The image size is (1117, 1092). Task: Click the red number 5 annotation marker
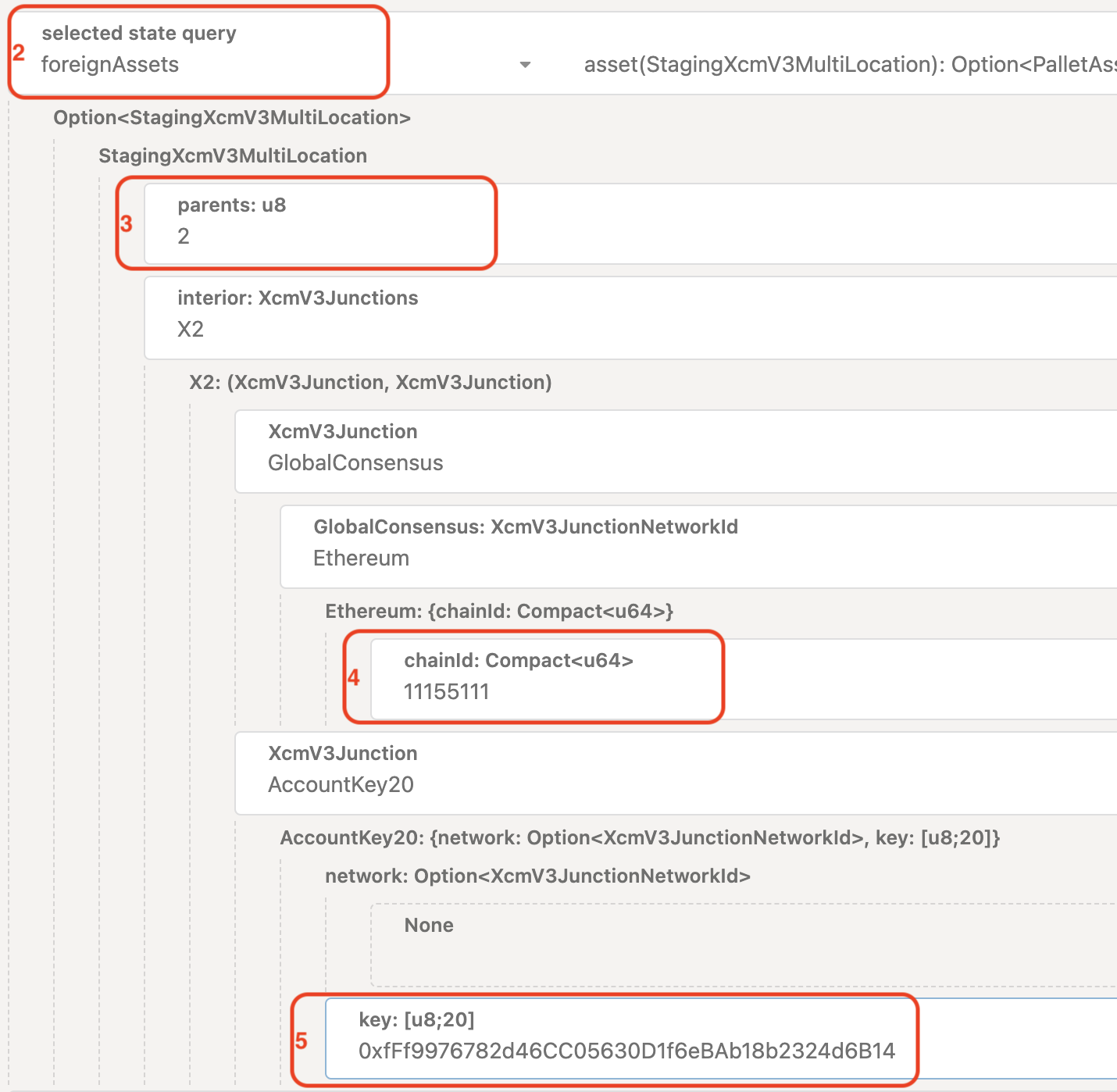point(302,1040)
